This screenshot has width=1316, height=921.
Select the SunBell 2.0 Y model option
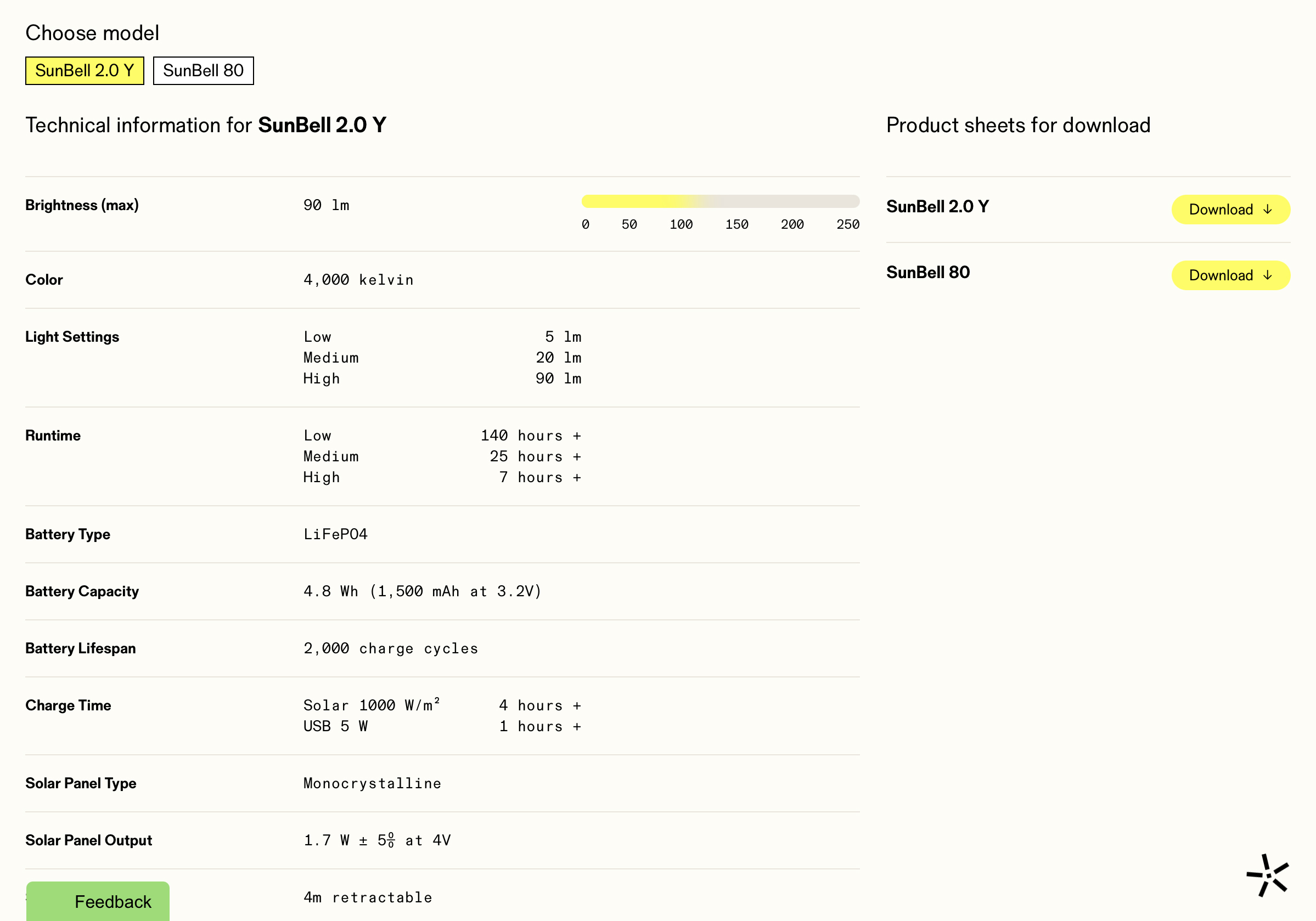click(x=85, y=70)
